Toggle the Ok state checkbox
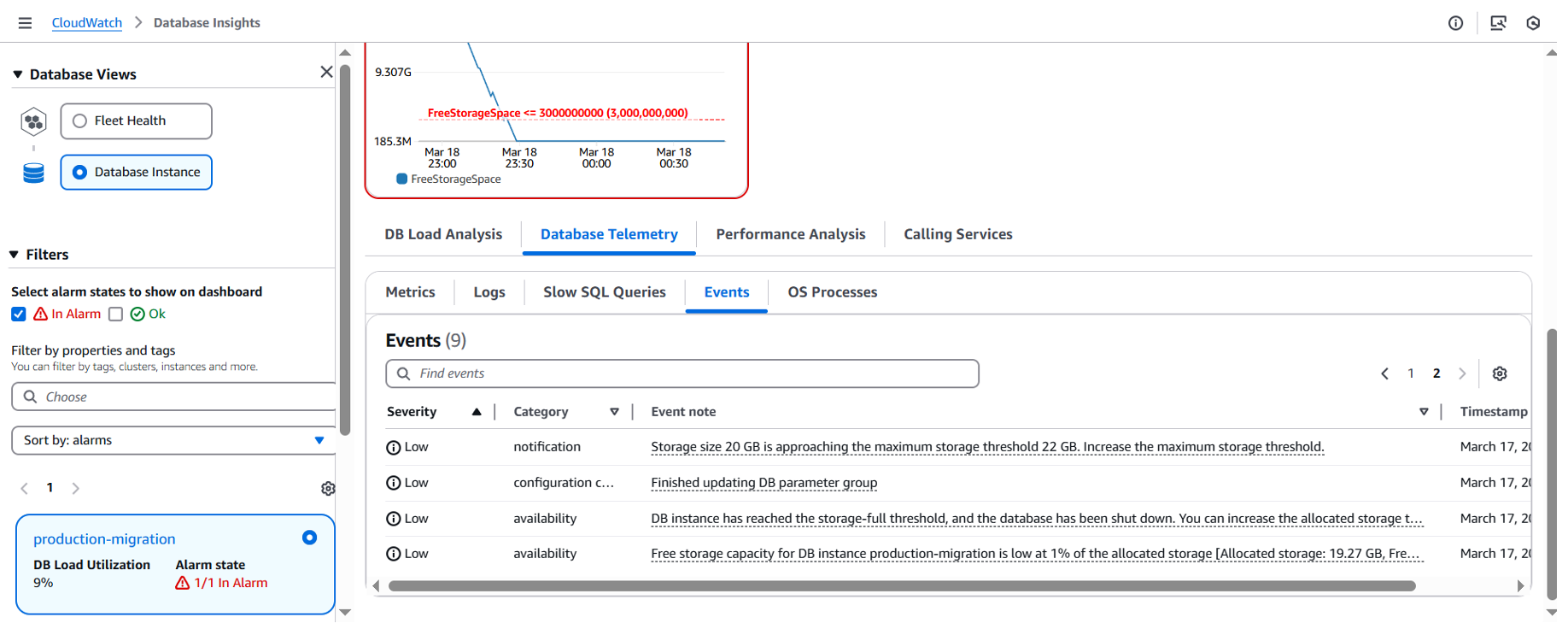The width and height of the screenshot is (1568, 629). [115, 314]
